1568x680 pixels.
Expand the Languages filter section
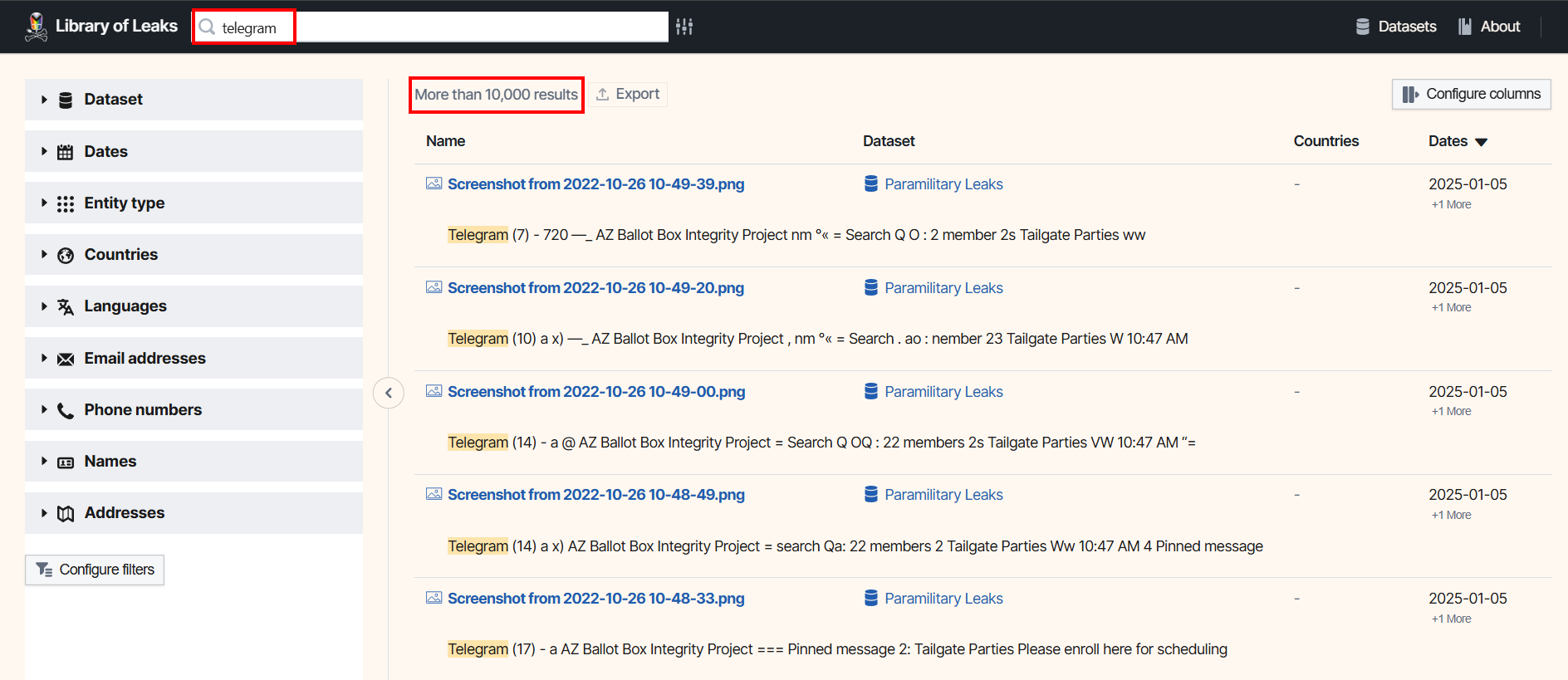click(194, 306)
